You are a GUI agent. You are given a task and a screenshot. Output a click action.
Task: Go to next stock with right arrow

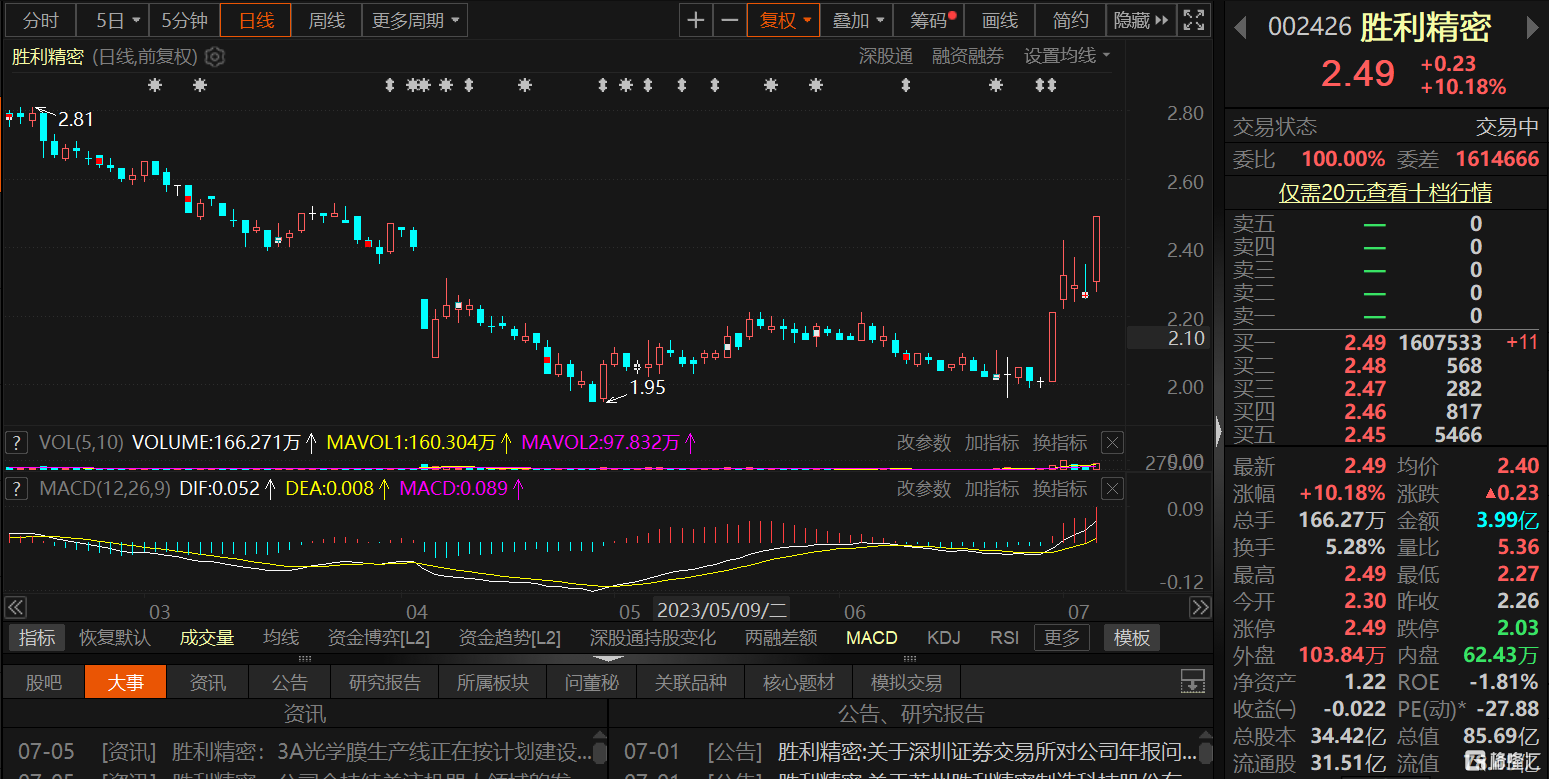(x=1531, y=28)
